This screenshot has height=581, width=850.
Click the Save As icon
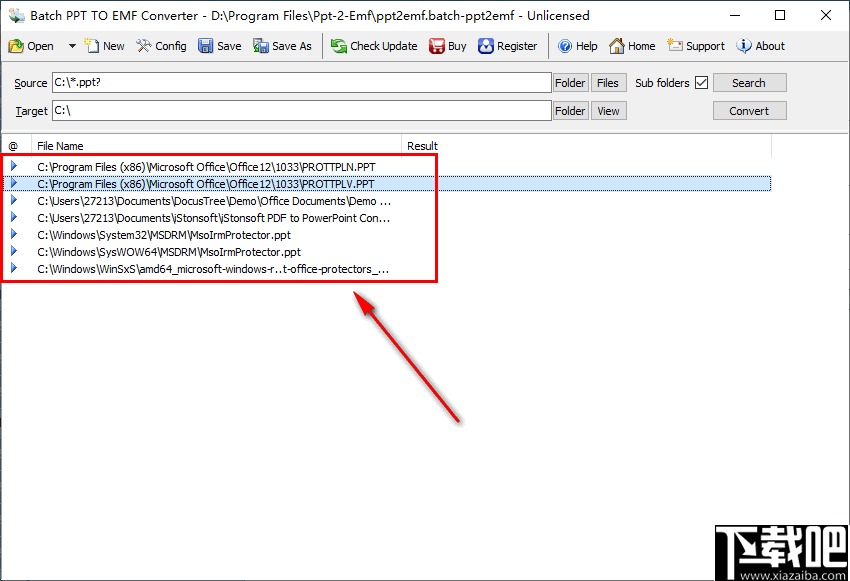(x=282, y=45)
